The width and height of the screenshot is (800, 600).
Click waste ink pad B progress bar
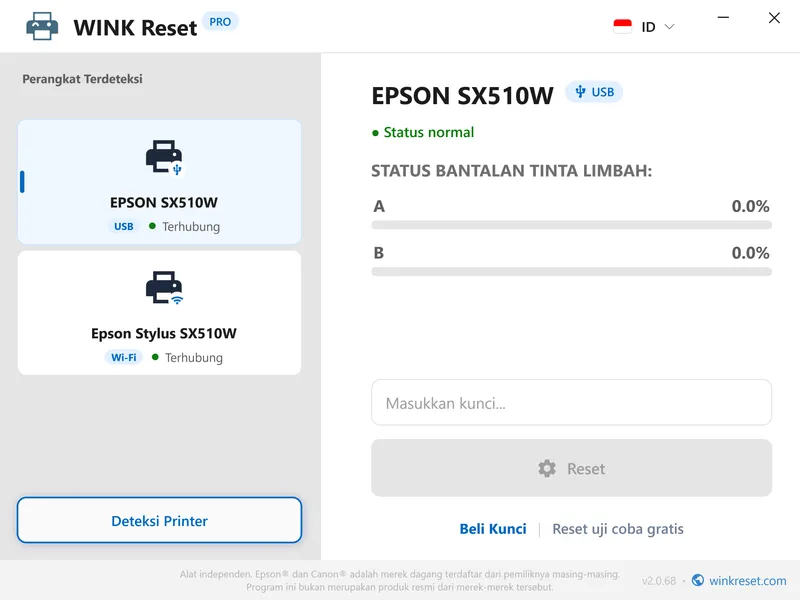point(571,272)
